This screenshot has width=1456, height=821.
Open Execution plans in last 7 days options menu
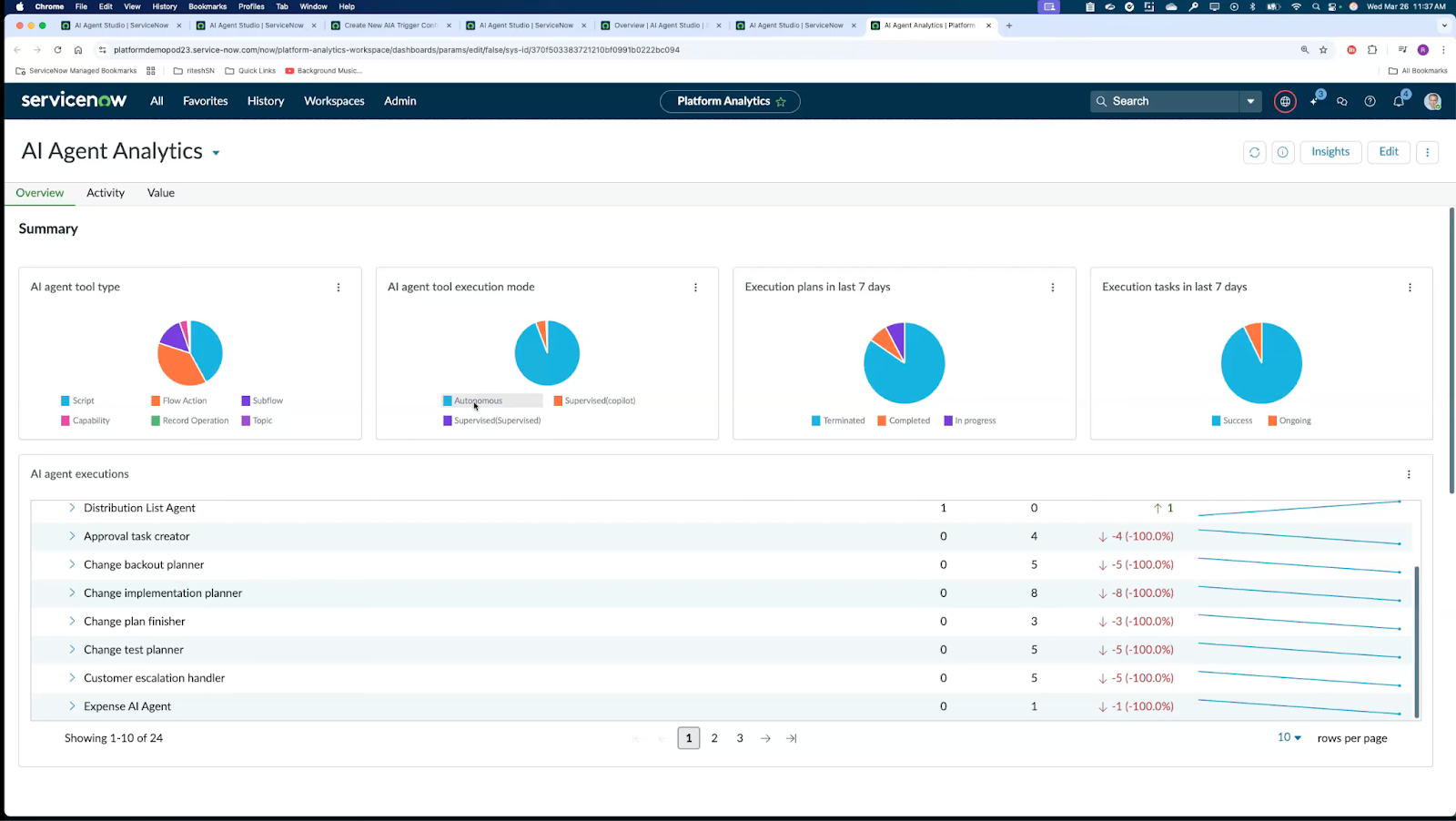(x=1053, y=287)
